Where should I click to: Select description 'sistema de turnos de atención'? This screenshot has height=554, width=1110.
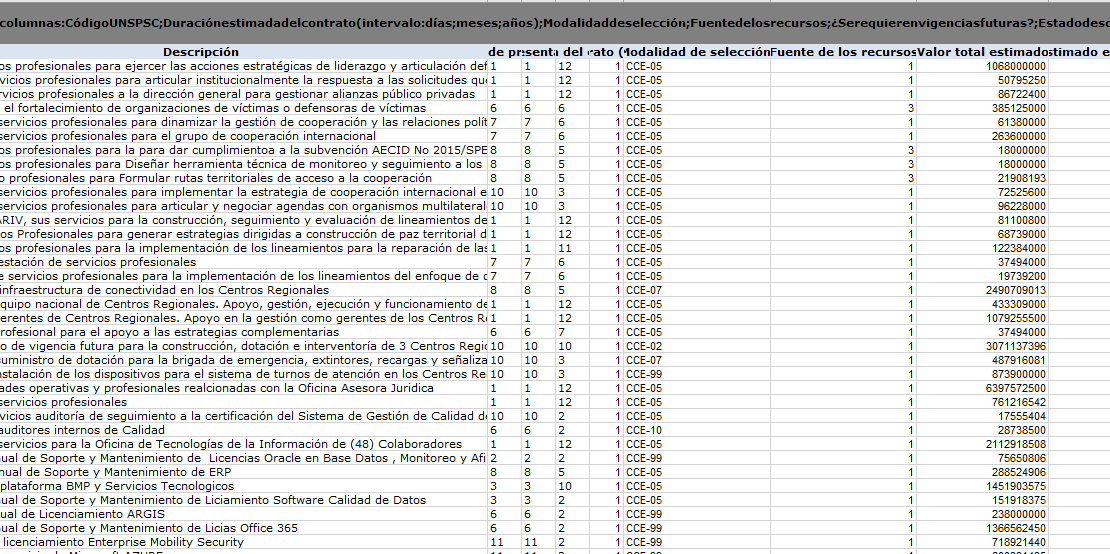click(x=244, y=374)
